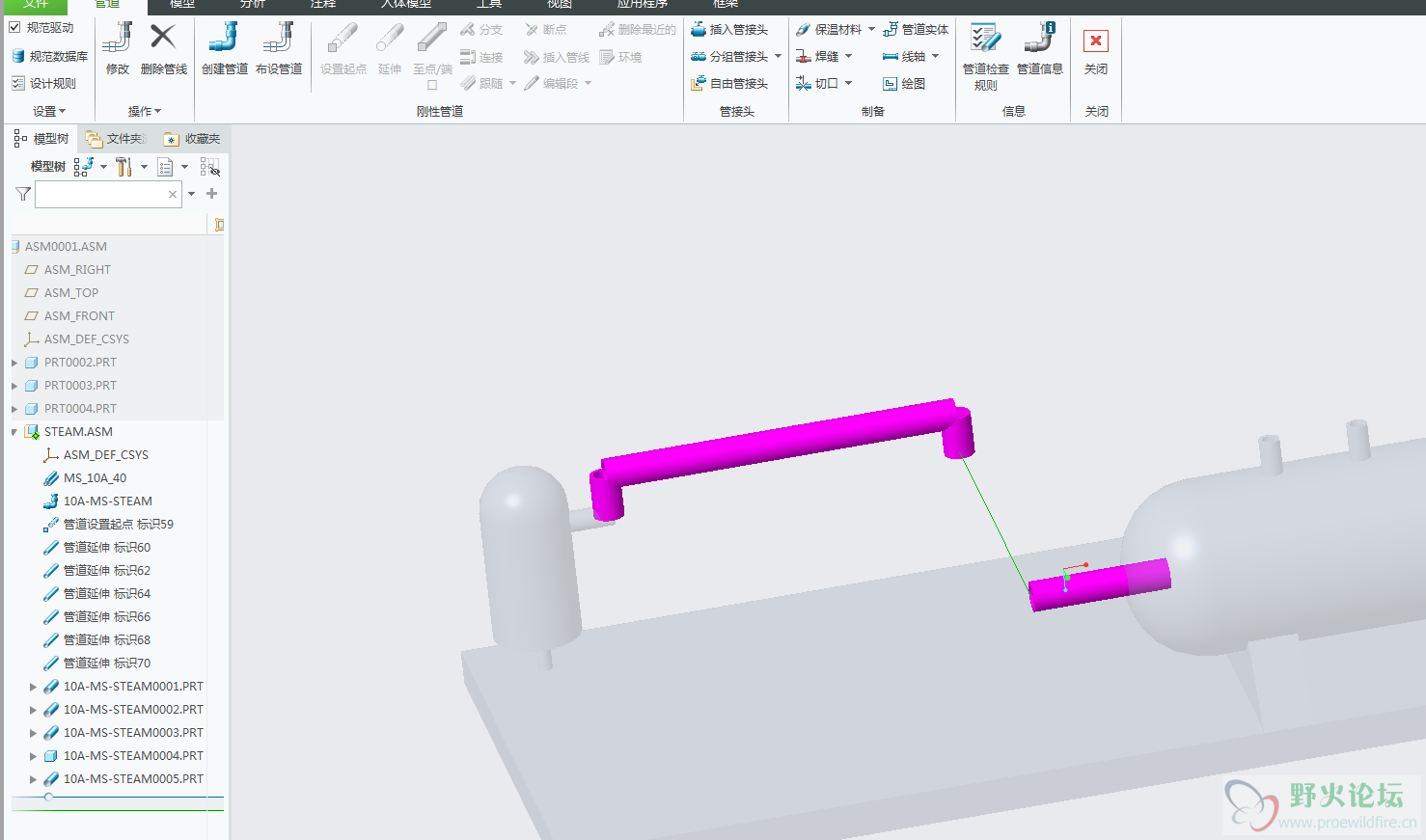The height and width of the screenshot is (840, 1426).
Task: Click the model tree pipeline view icon
Action: coord(83,167)
